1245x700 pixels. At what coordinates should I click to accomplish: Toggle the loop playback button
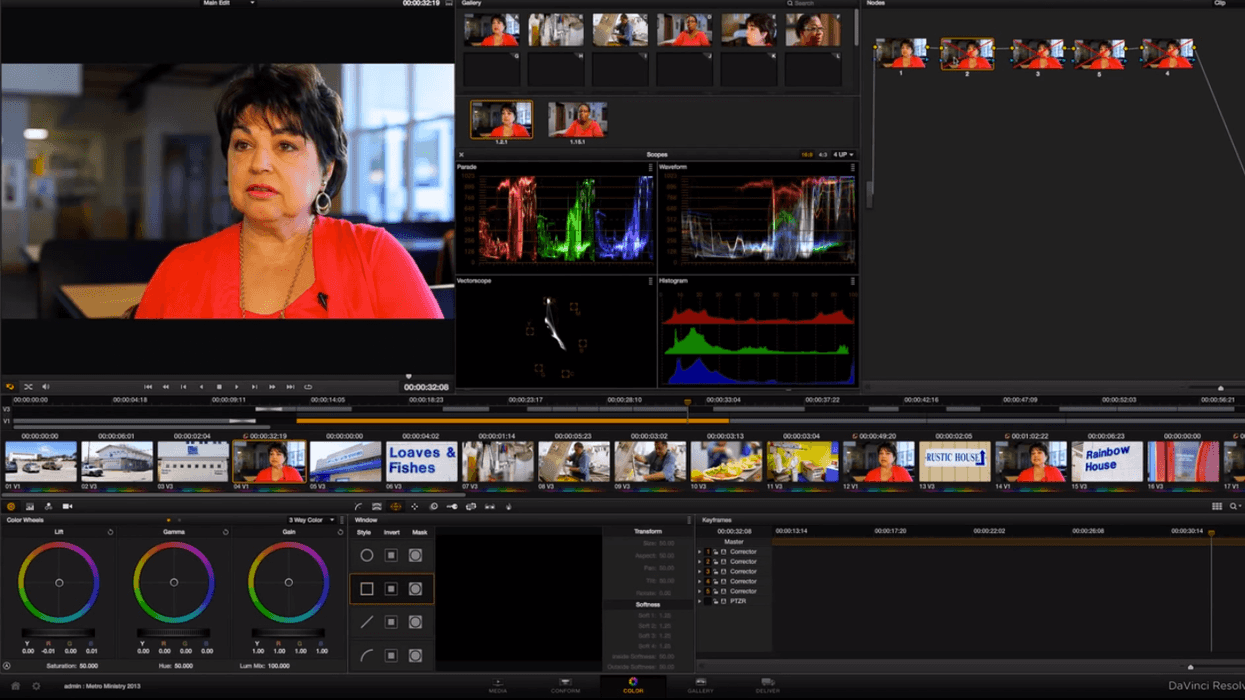[308, 387]
